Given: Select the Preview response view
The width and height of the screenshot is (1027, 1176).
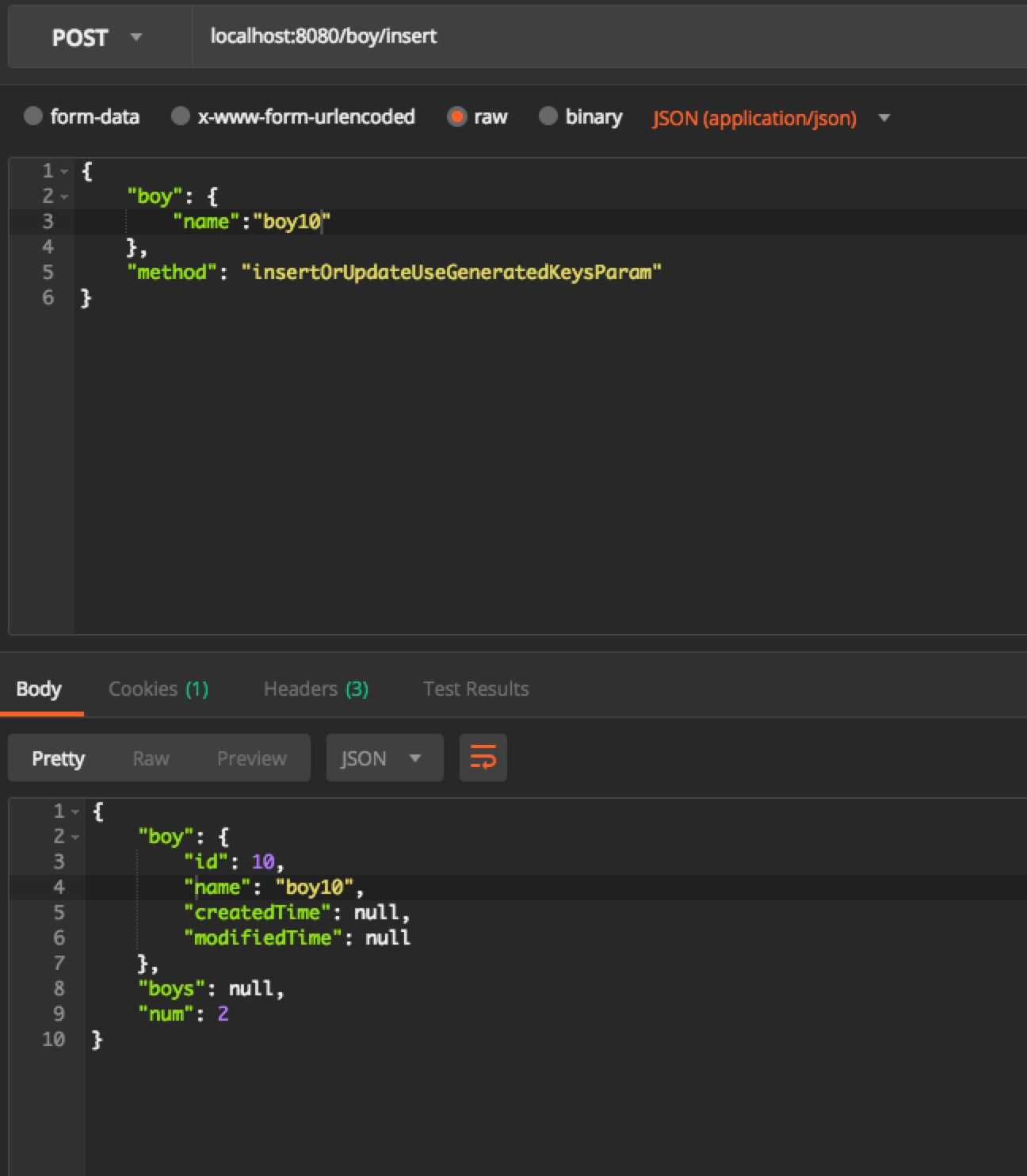Looking at the screenshot, I should (251, 758).
